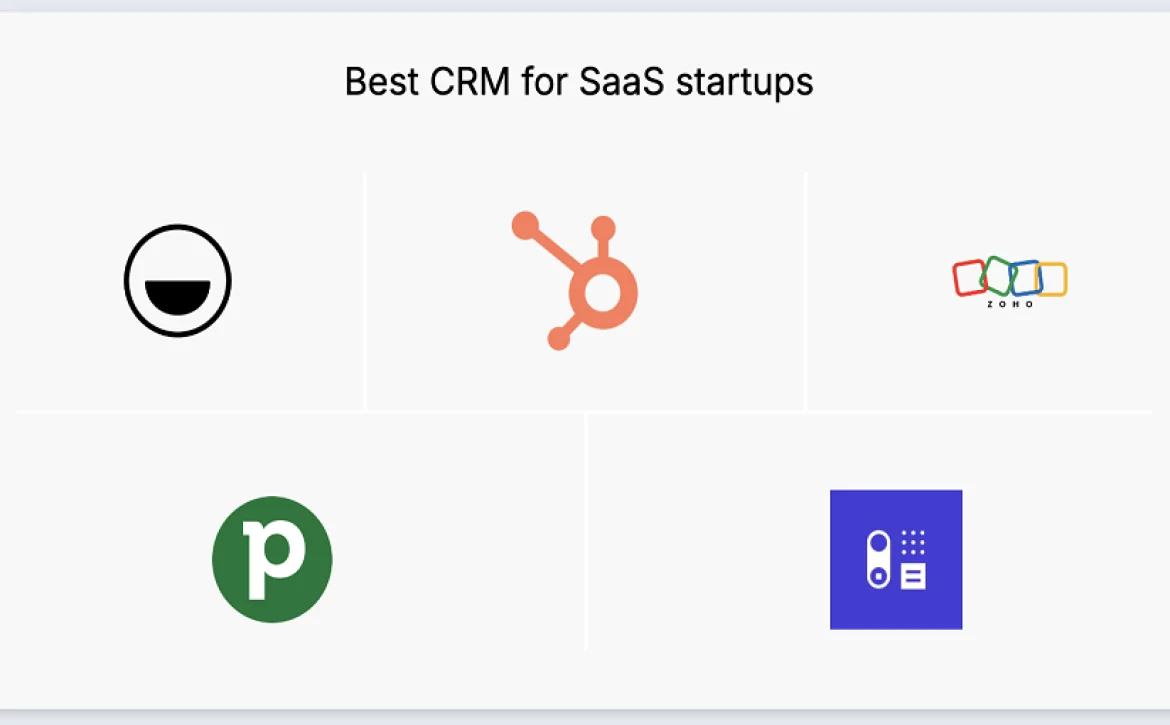Screen dimensions: 1170x725
Task: Click the HubSpot sprocket's small bottom node
Action: pos(559,338)
